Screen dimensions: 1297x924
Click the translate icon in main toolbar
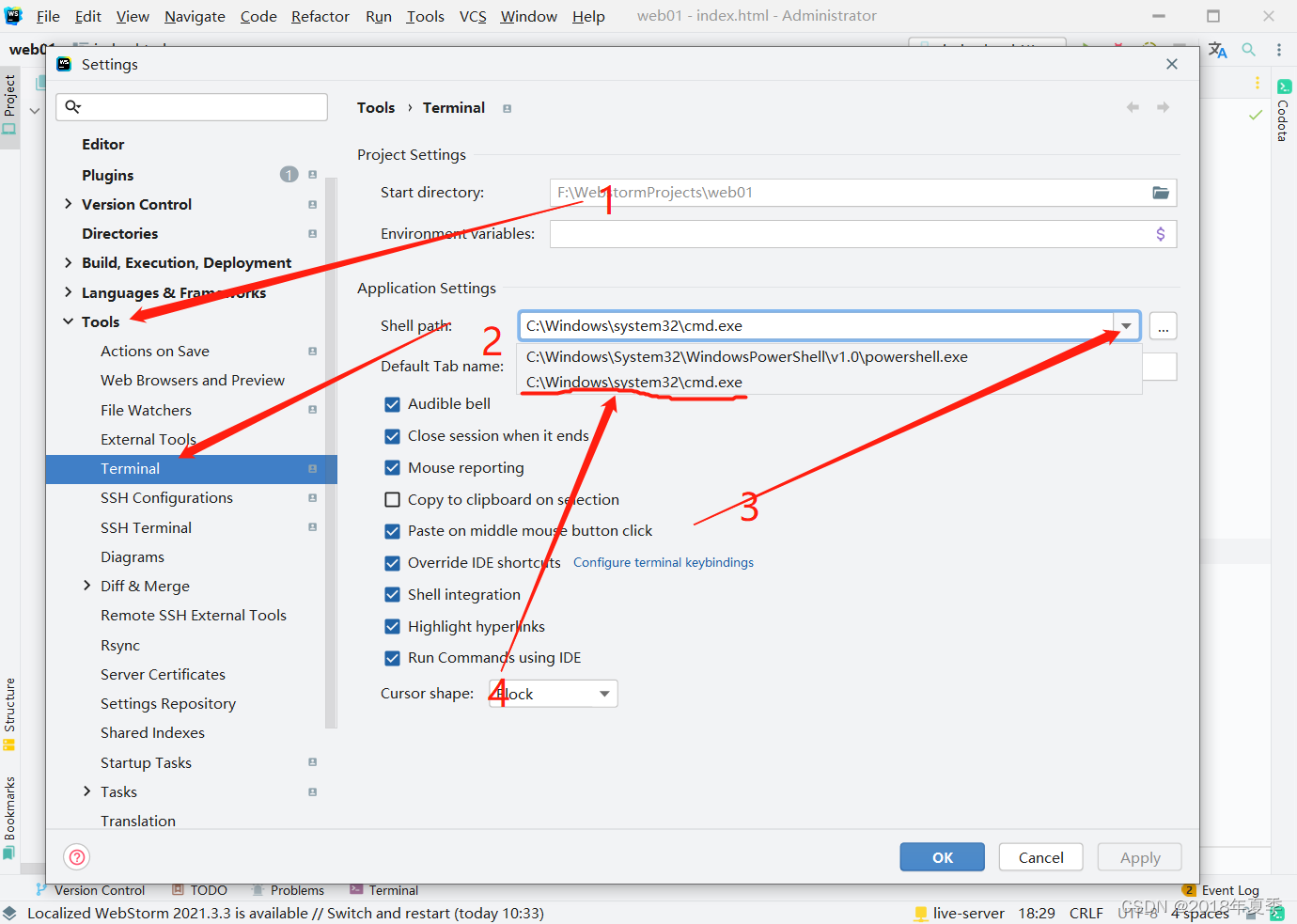pos(1218,49)
